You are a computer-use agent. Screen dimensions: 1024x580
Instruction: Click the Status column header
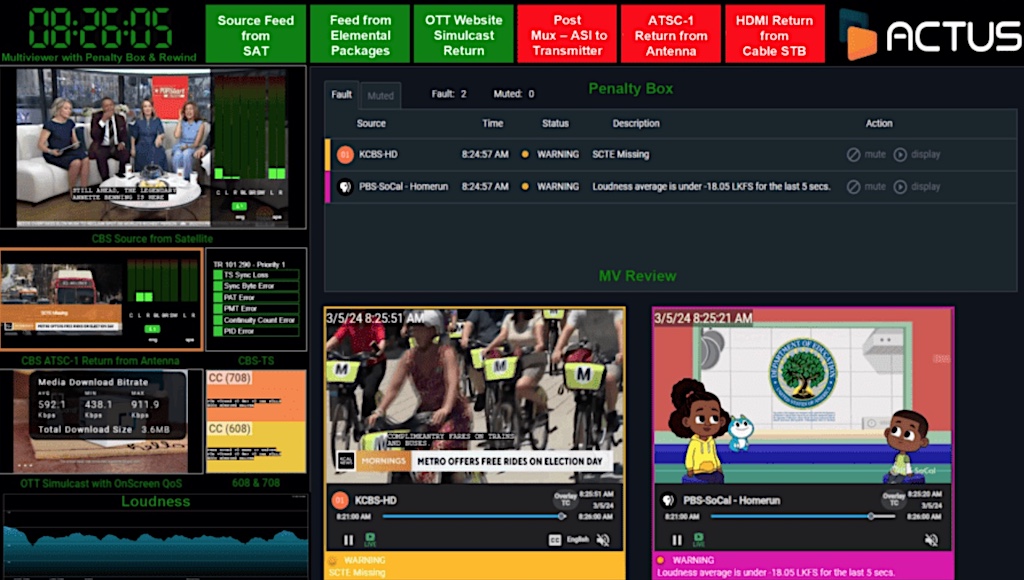[555, 123]
